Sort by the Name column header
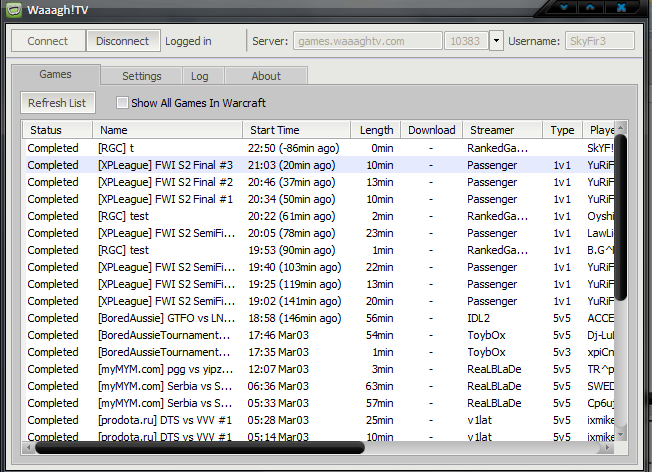Image resolution: width=652 pixels, height=472 pixels. pyautogui.click(x=168, y=130)
